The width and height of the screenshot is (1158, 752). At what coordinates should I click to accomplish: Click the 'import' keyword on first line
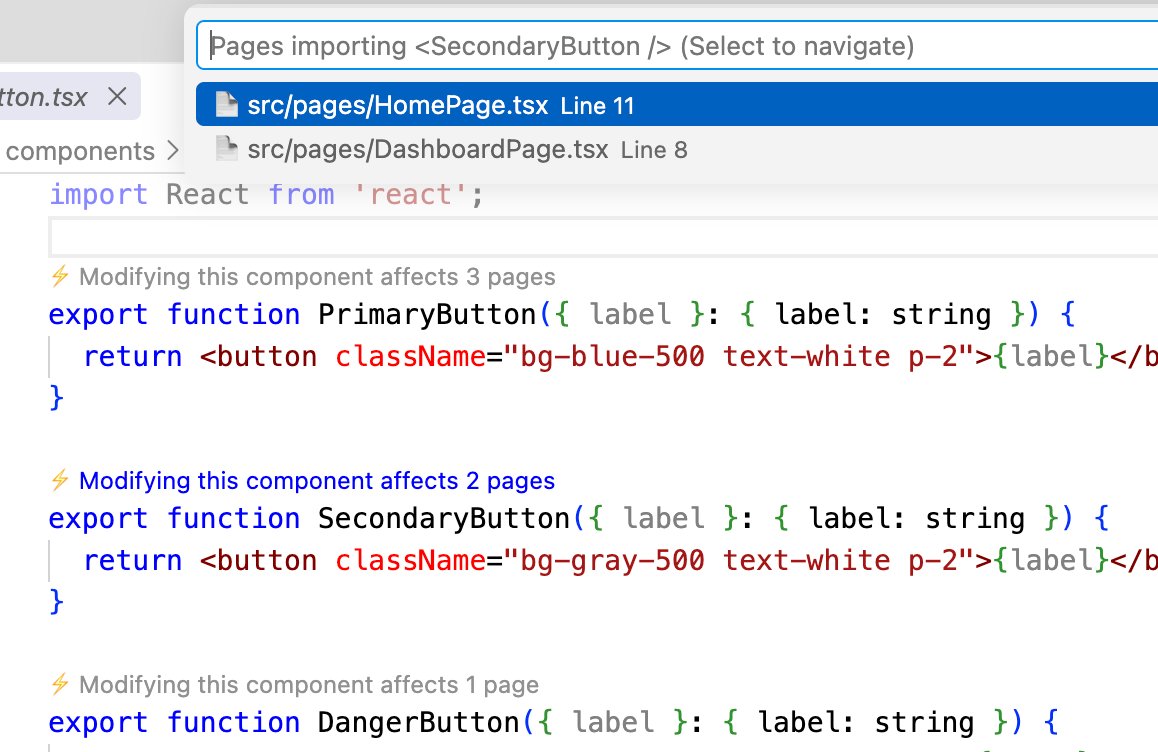[98, 195]
